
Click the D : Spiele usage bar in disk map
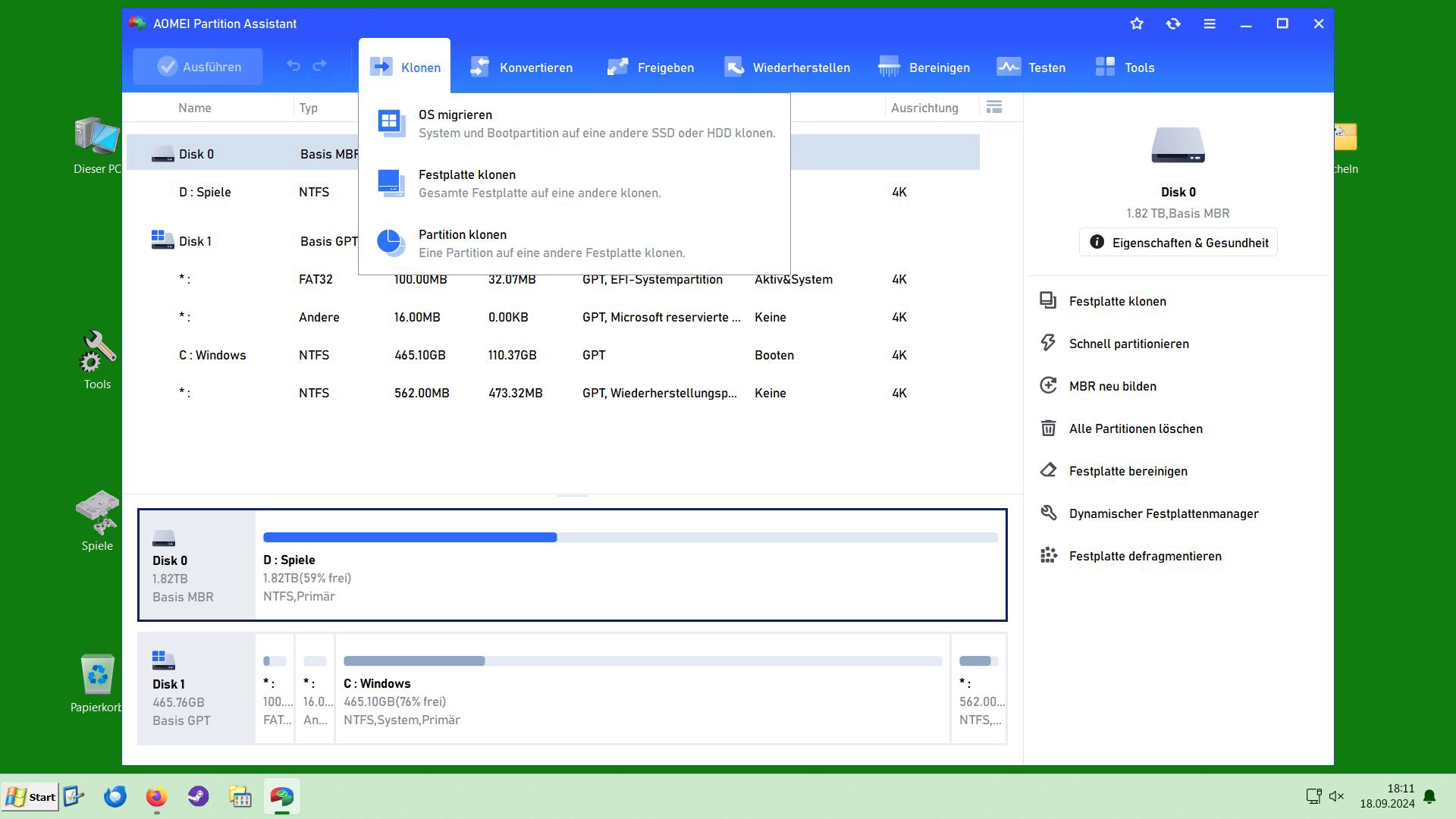pyautogui.click(x=630, y=537)
